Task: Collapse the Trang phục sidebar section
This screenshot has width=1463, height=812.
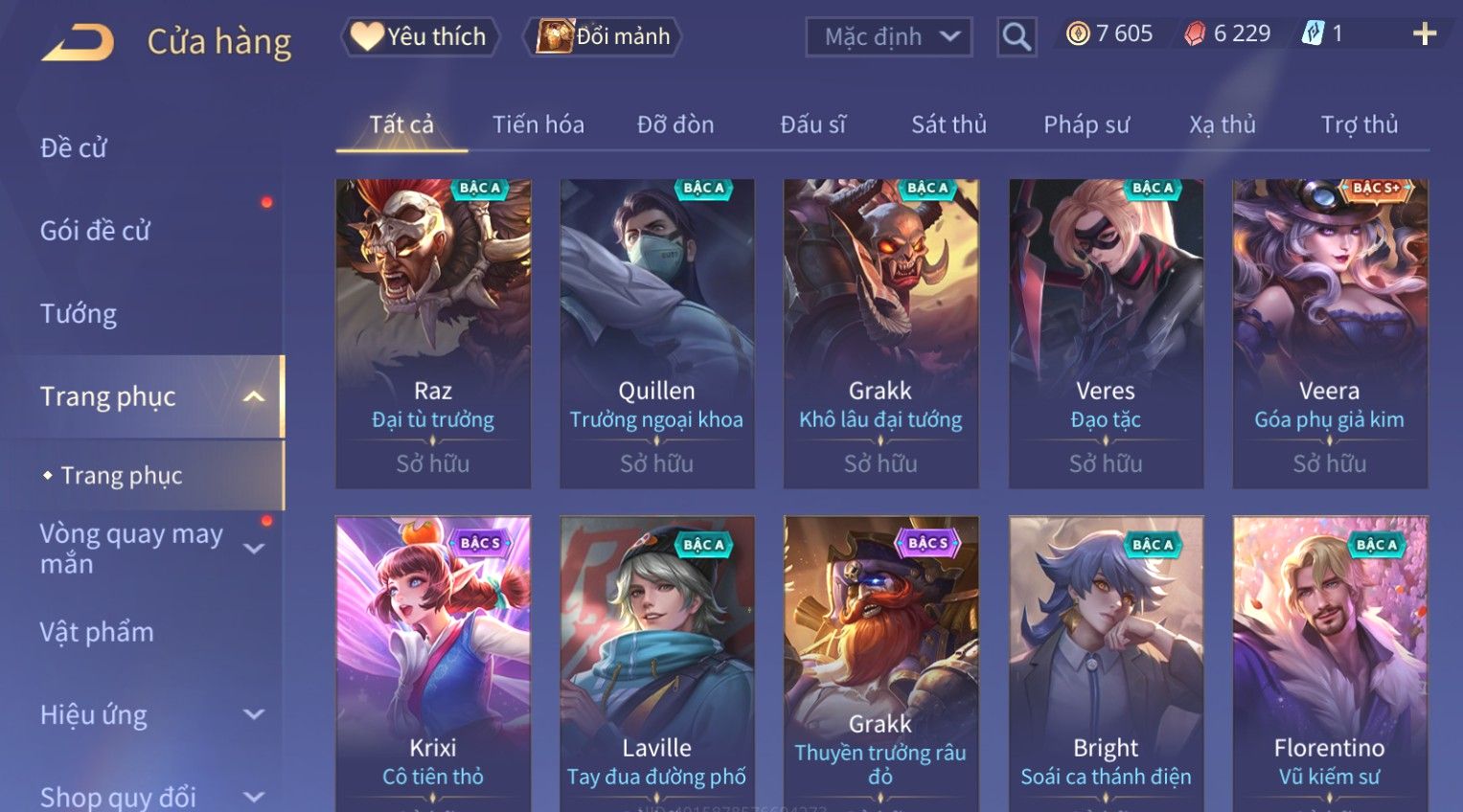Action: coord(254,396)
